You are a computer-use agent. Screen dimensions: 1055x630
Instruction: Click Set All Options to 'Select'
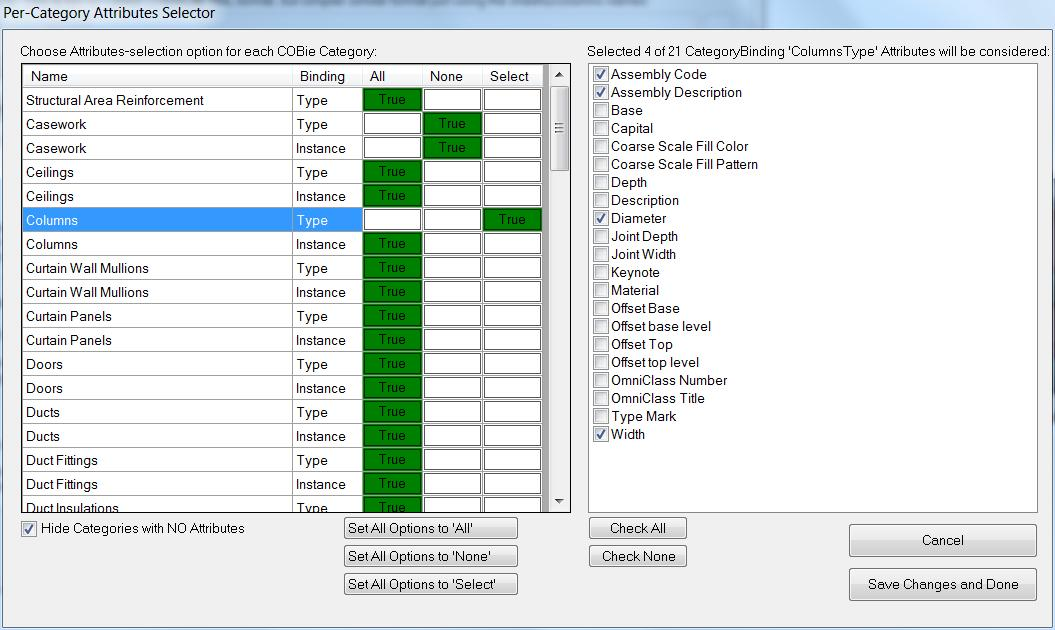pyautogui.click(x=431, y=584)
